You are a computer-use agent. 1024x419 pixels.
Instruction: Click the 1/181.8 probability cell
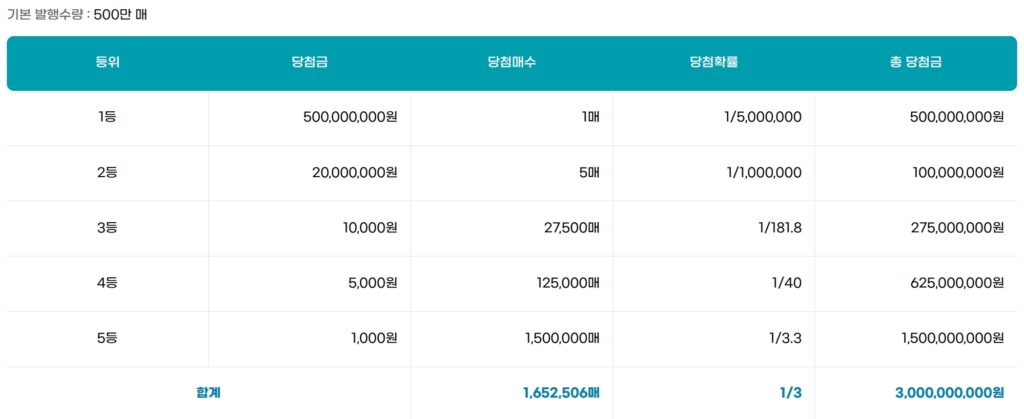[780, 227]
